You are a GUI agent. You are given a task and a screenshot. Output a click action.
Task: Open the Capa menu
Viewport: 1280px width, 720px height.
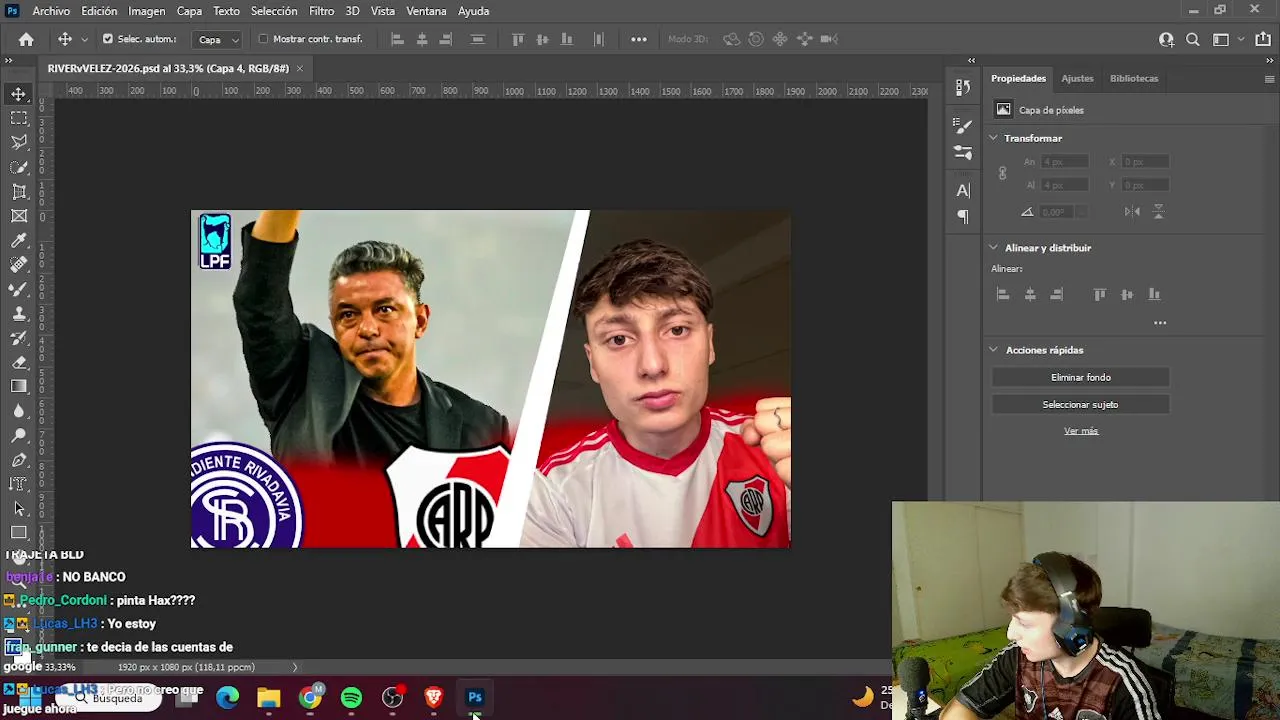pyautogui.click(x=189, y=11)
